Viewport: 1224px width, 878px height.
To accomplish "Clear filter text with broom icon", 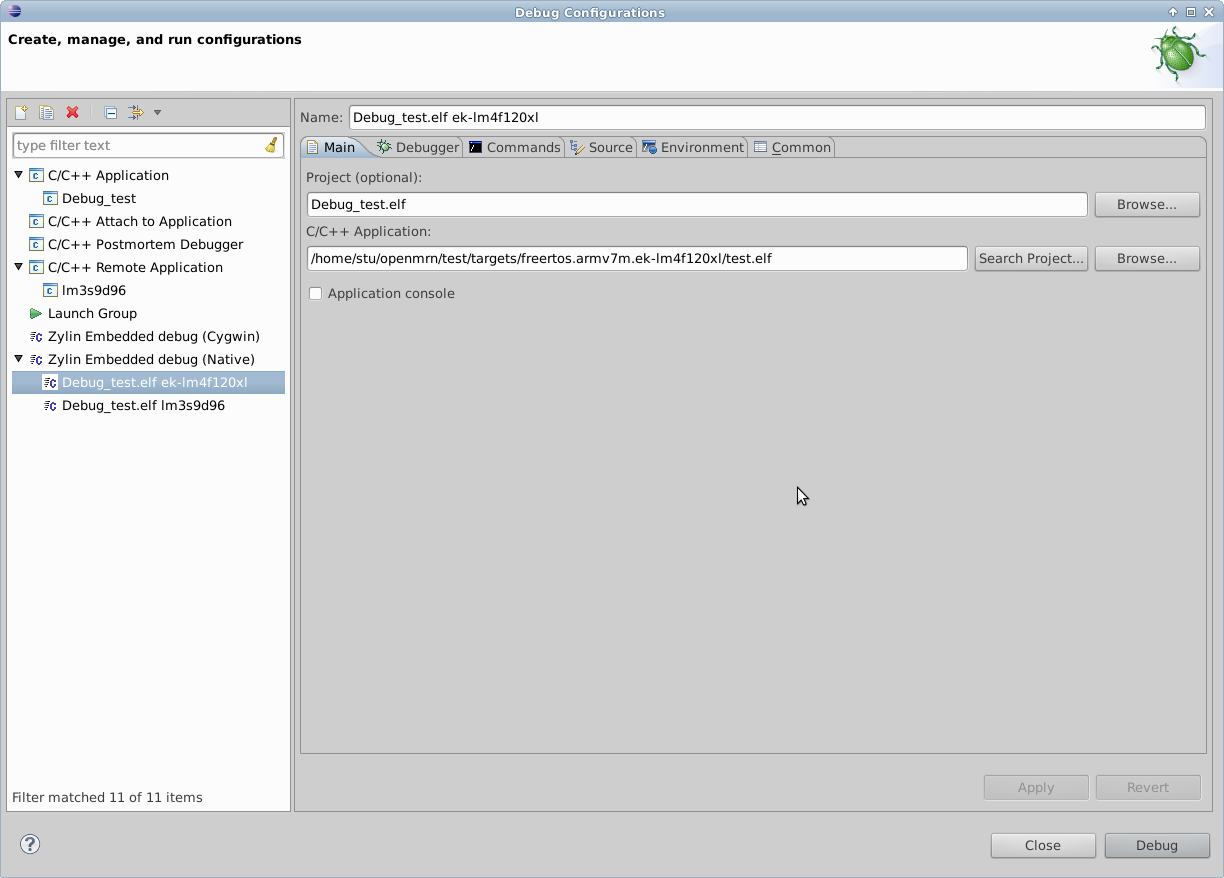I will pos(271,145).
